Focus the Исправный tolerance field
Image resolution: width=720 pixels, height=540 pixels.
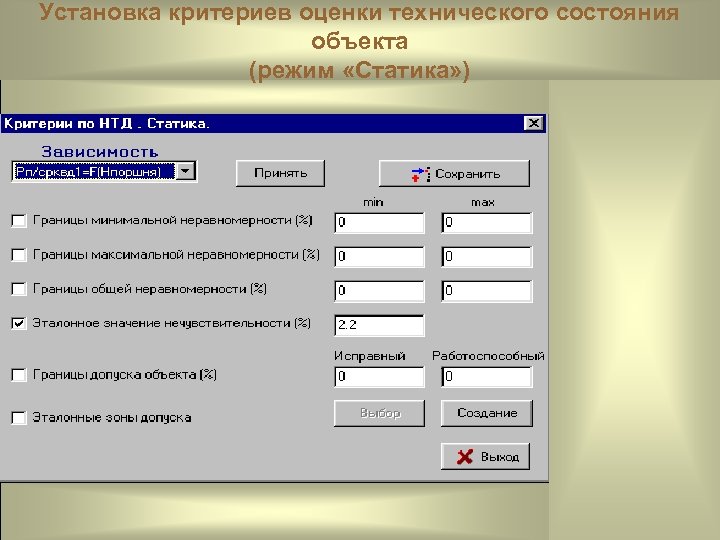[x=379, y=377]
